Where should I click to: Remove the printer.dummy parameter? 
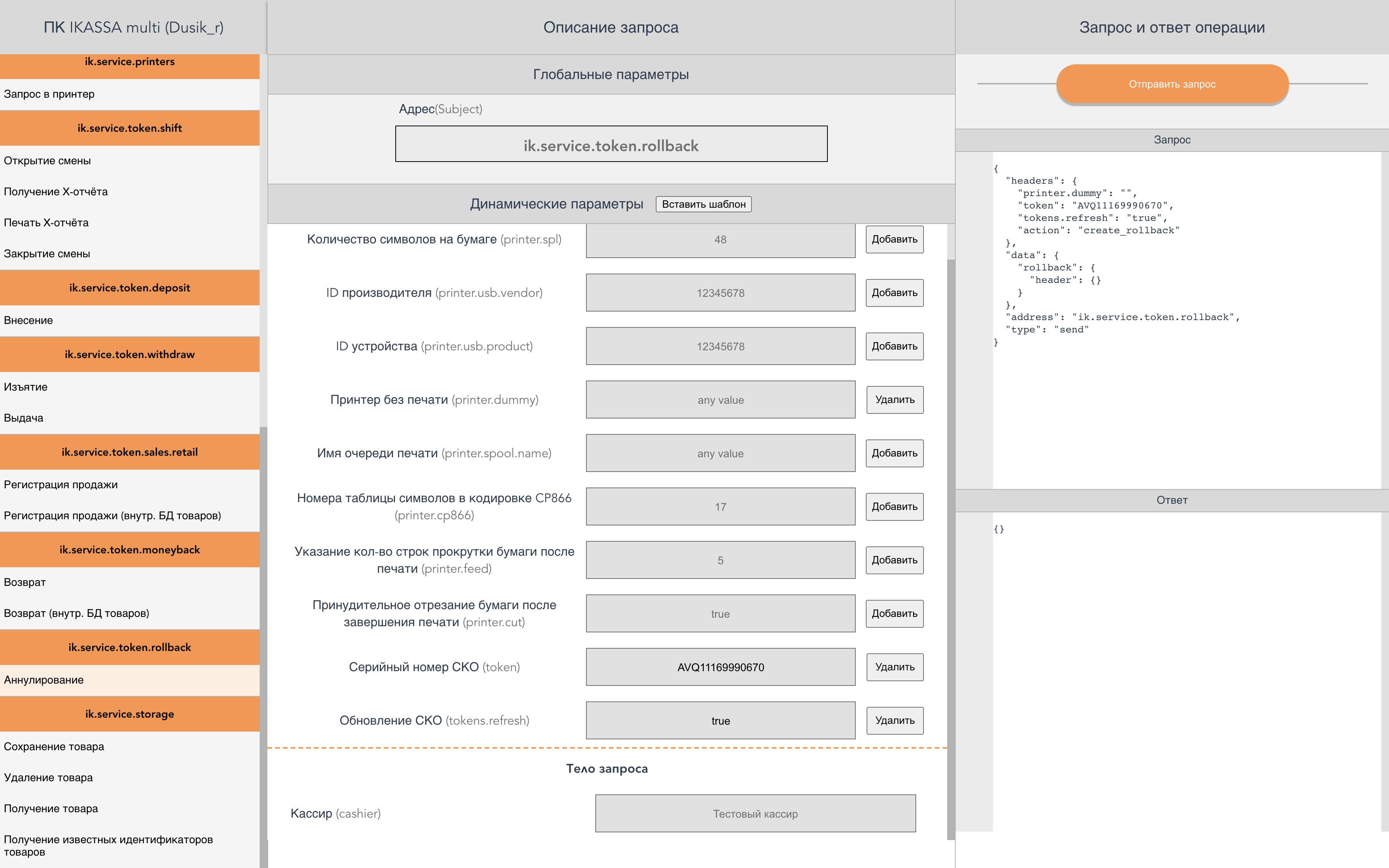[894, 400]
